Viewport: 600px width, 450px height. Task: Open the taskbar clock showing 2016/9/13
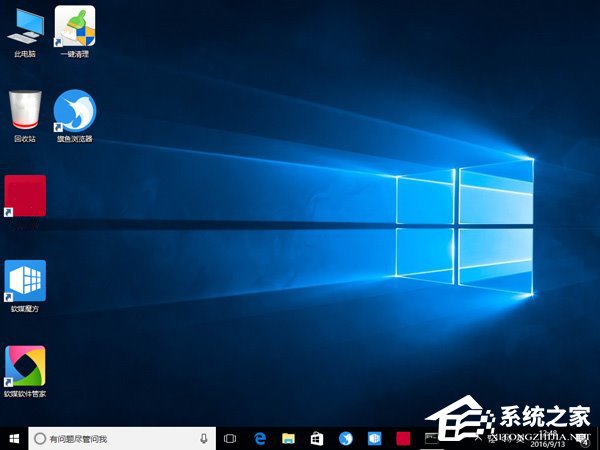[547, 440]
